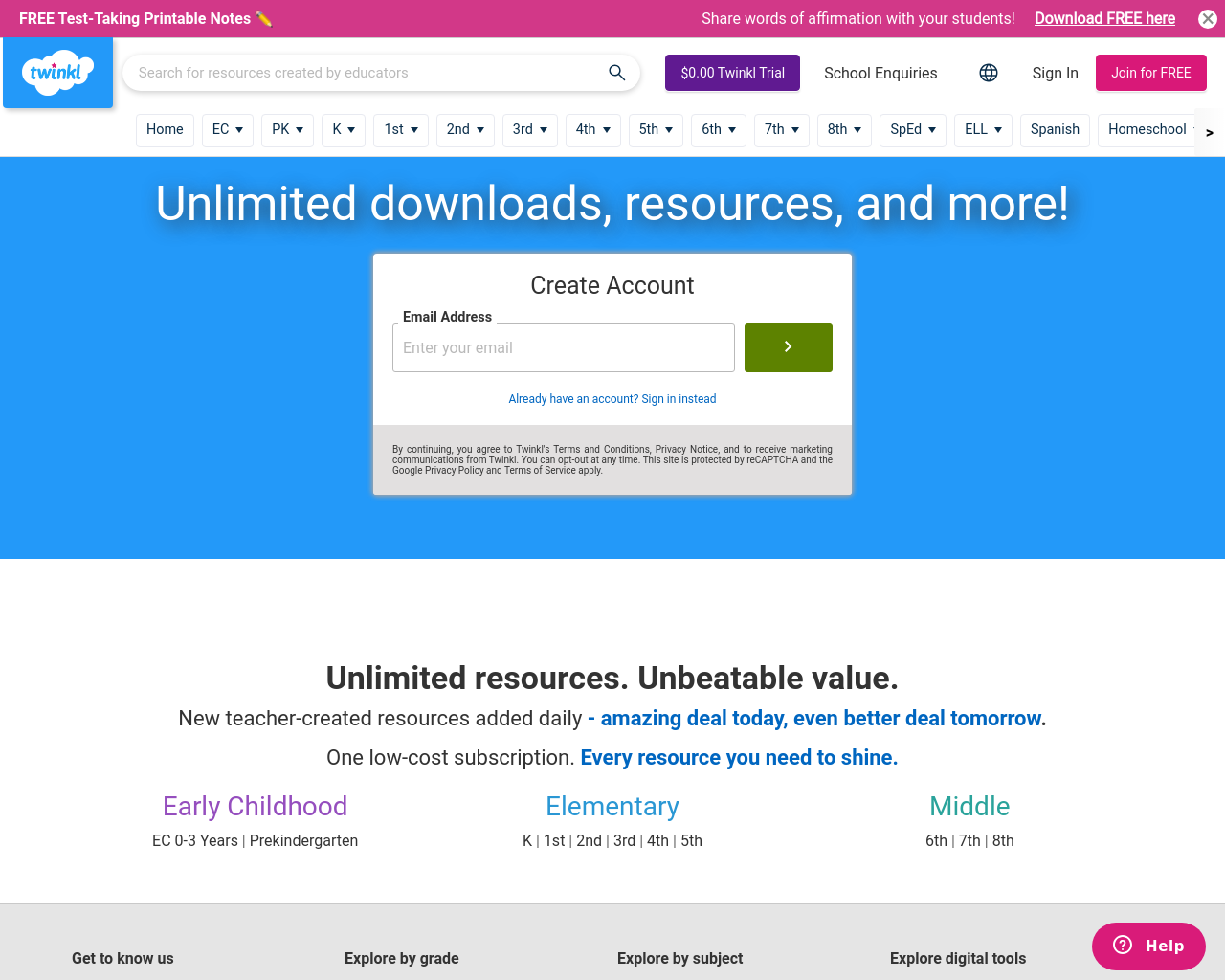Click the Join for FREE button
This screenshot has height=980, width=1225.
tap(1150, 73)
